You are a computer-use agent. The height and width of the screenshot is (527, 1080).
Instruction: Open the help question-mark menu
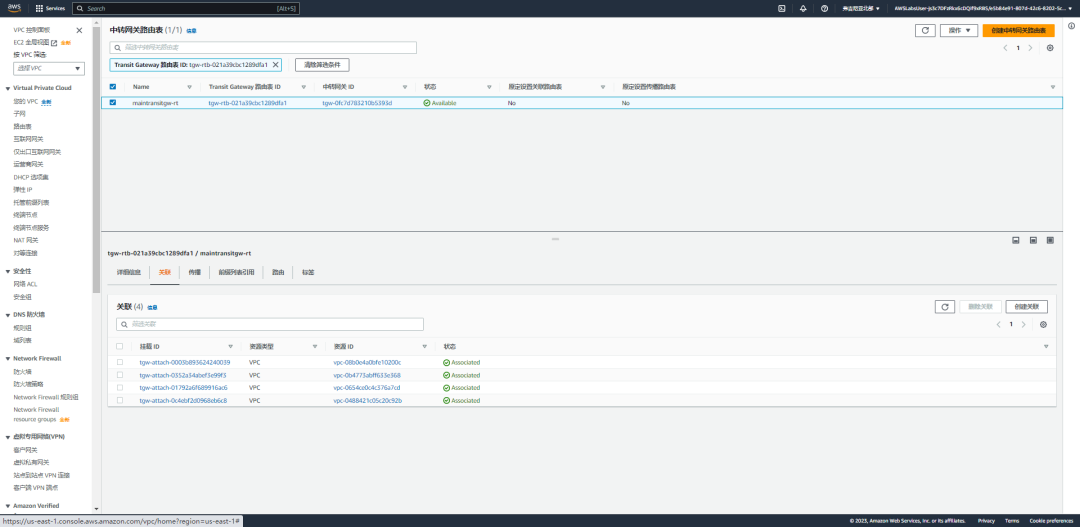824,9
